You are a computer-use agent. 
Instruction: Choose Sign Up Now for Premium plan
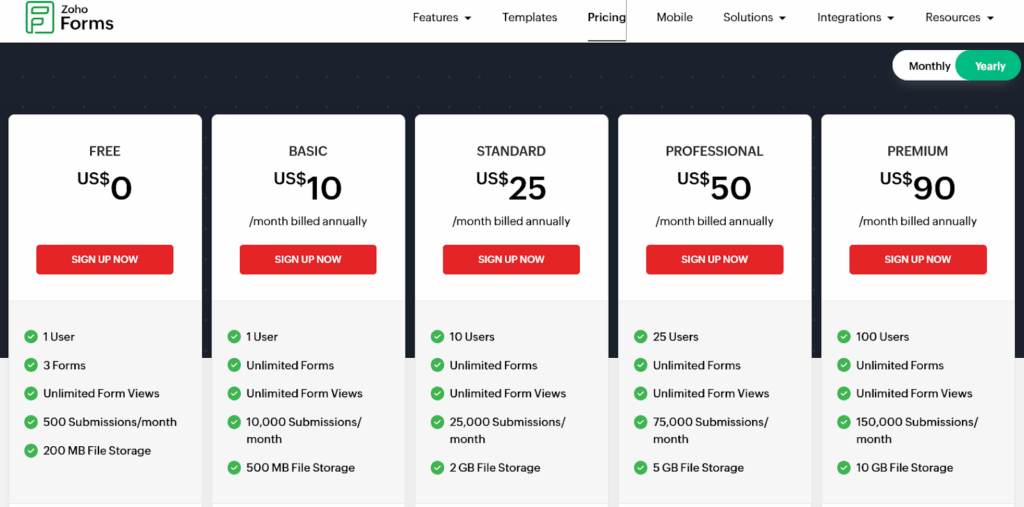[x=917, y=260]
